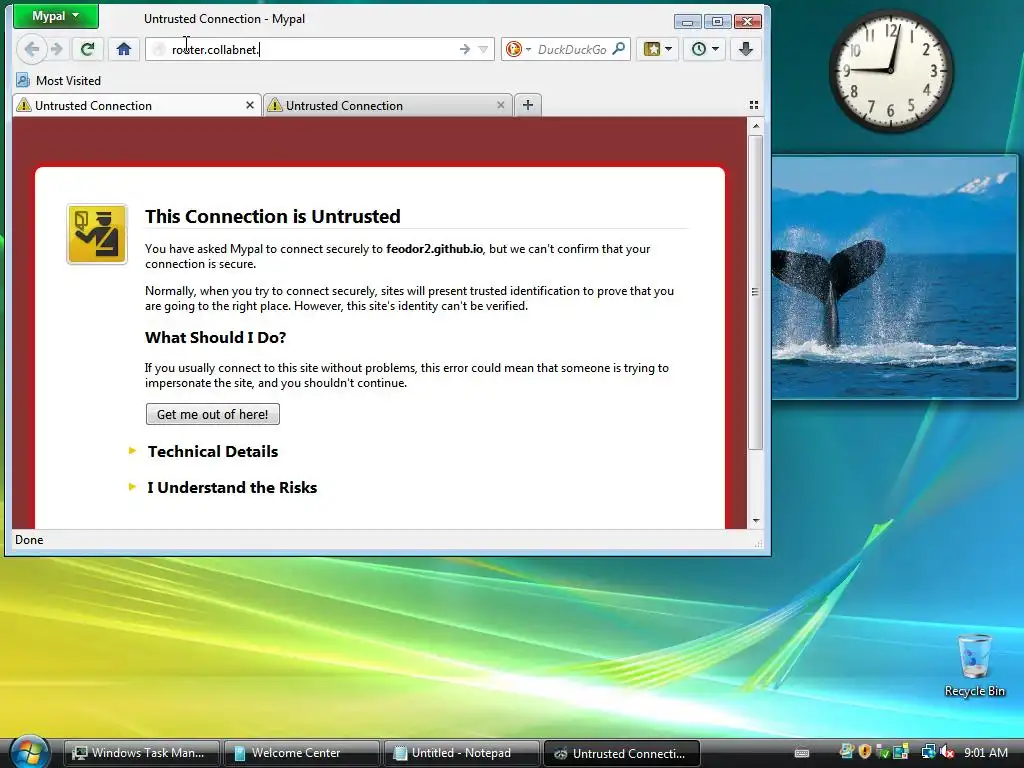Click the network tray icon
Viewport: 1024px width, 768px height.
point(928,752)
